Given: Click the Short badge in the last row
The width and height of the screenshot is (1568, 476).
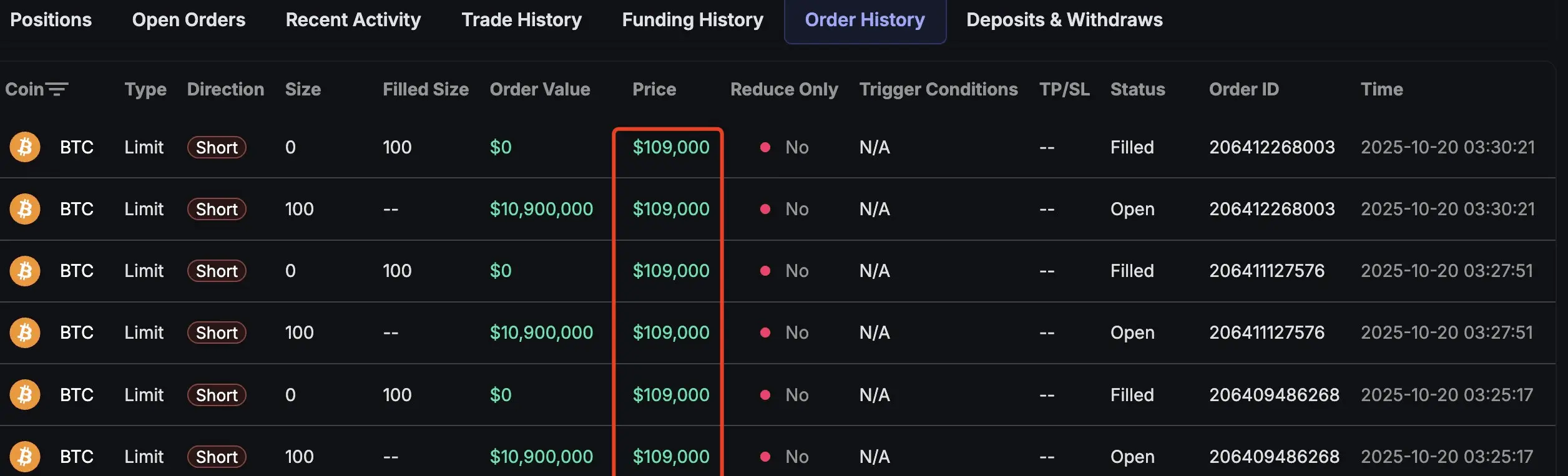Looking at the screenshot, I should point(217,457).
